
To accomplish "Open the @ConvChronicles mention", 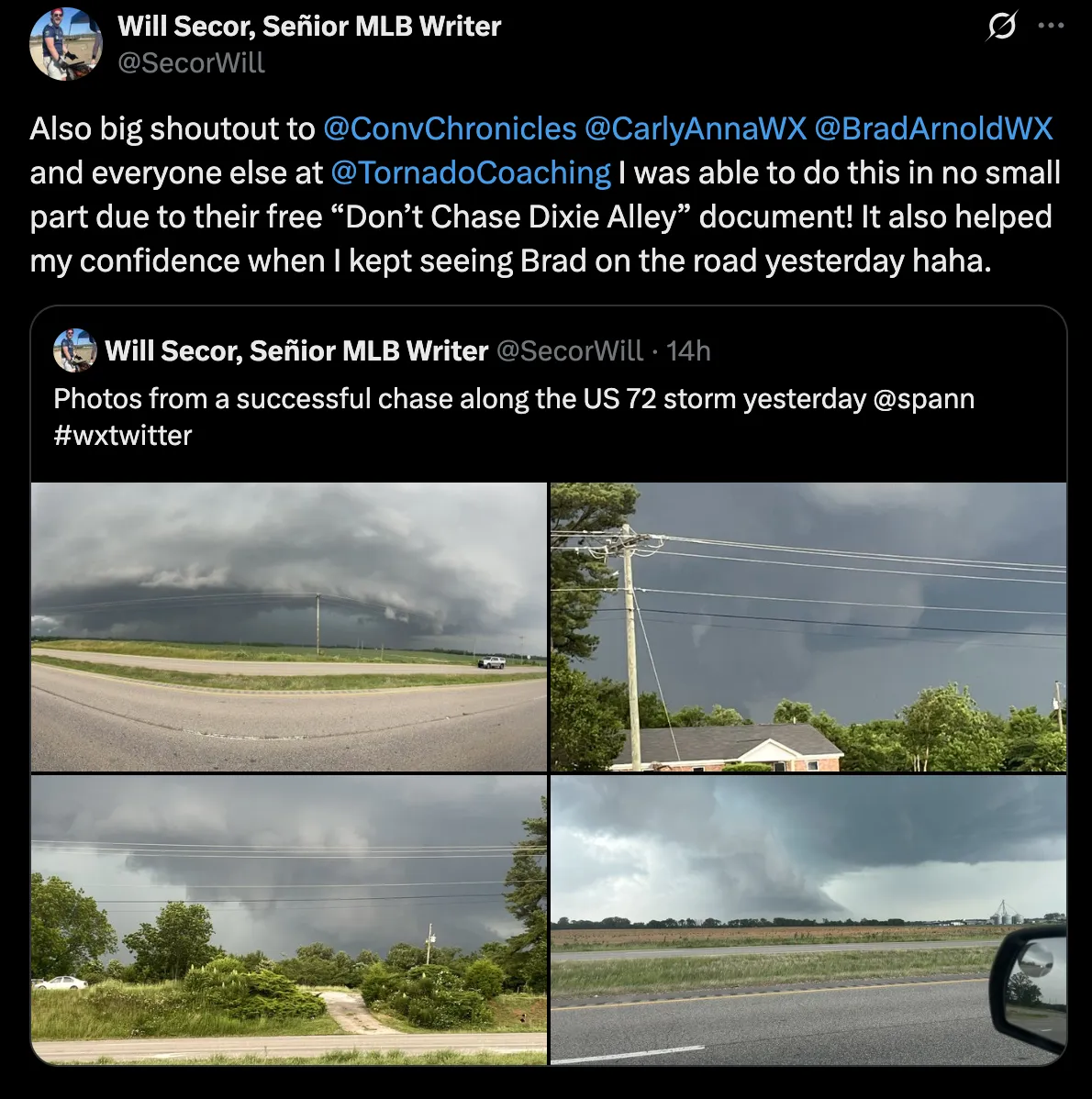I will 450,128.
